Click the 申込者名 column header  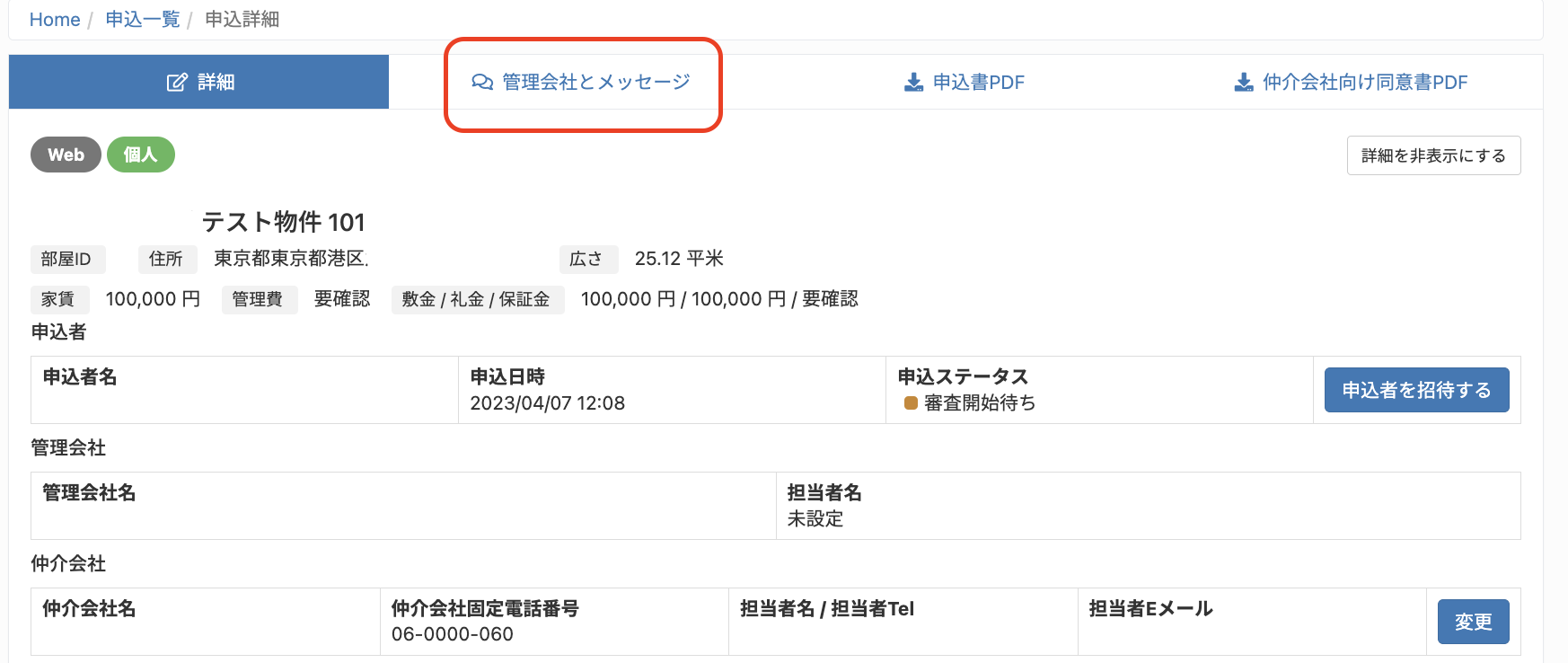click(x=80, y=377)
